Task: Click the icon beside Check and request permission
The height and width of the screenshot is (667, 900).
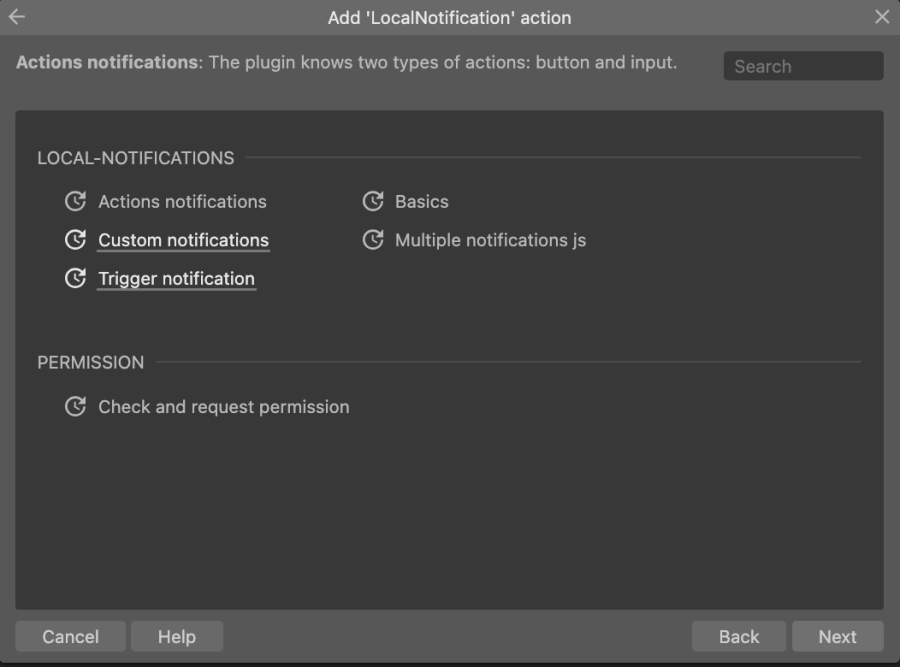Action: (x=75, y=407)
